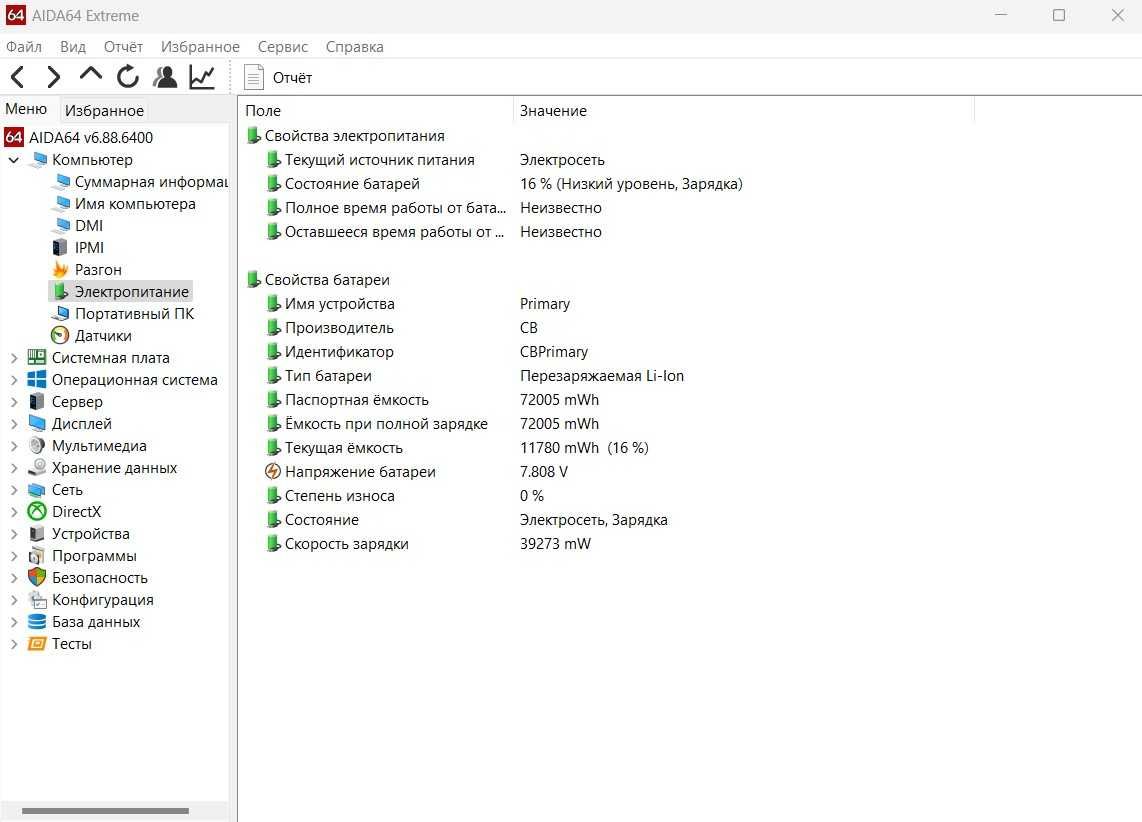The image size is (1142, 822).
Task: Click the sidebar horizontal scrollbar
Action: pos(106,810)
